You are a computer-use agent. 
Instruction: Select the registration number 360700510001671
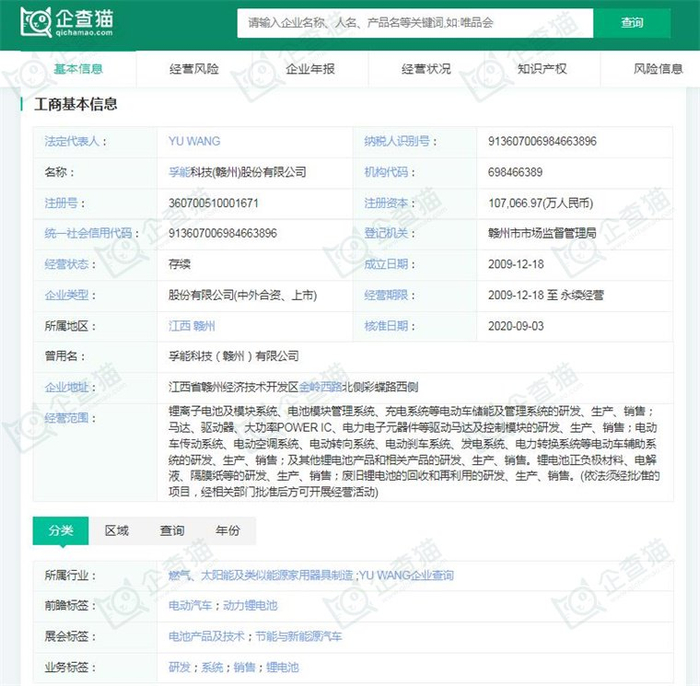(x=213, y=203)
